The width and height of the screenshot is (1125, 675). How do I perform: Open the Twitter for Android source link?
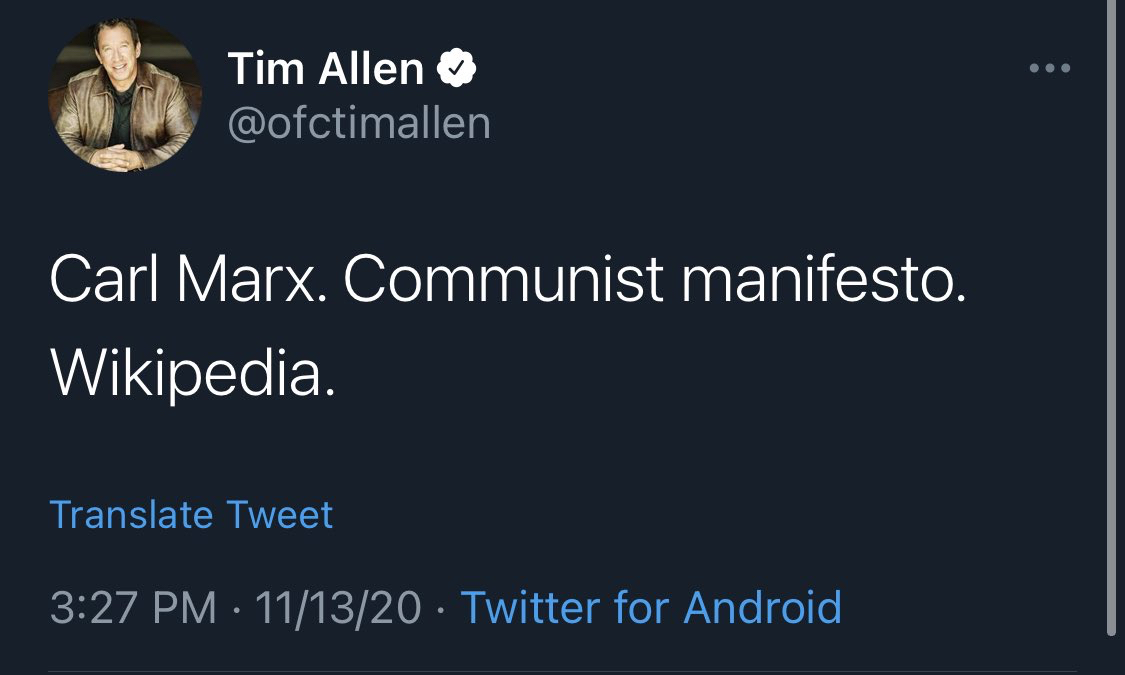pyautogui.click(x=650, y=607)
